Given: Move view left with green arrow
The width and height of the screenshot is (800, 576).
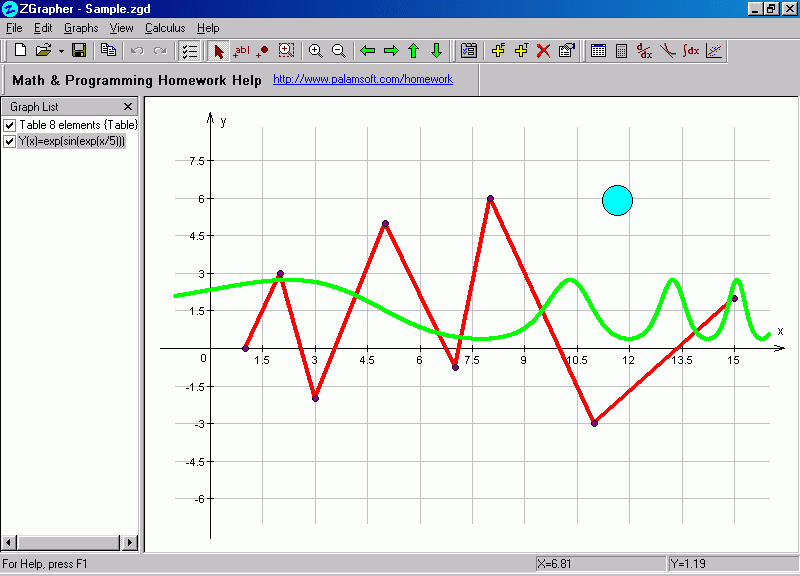Looking at the screenshot, I should click(367, 51).
